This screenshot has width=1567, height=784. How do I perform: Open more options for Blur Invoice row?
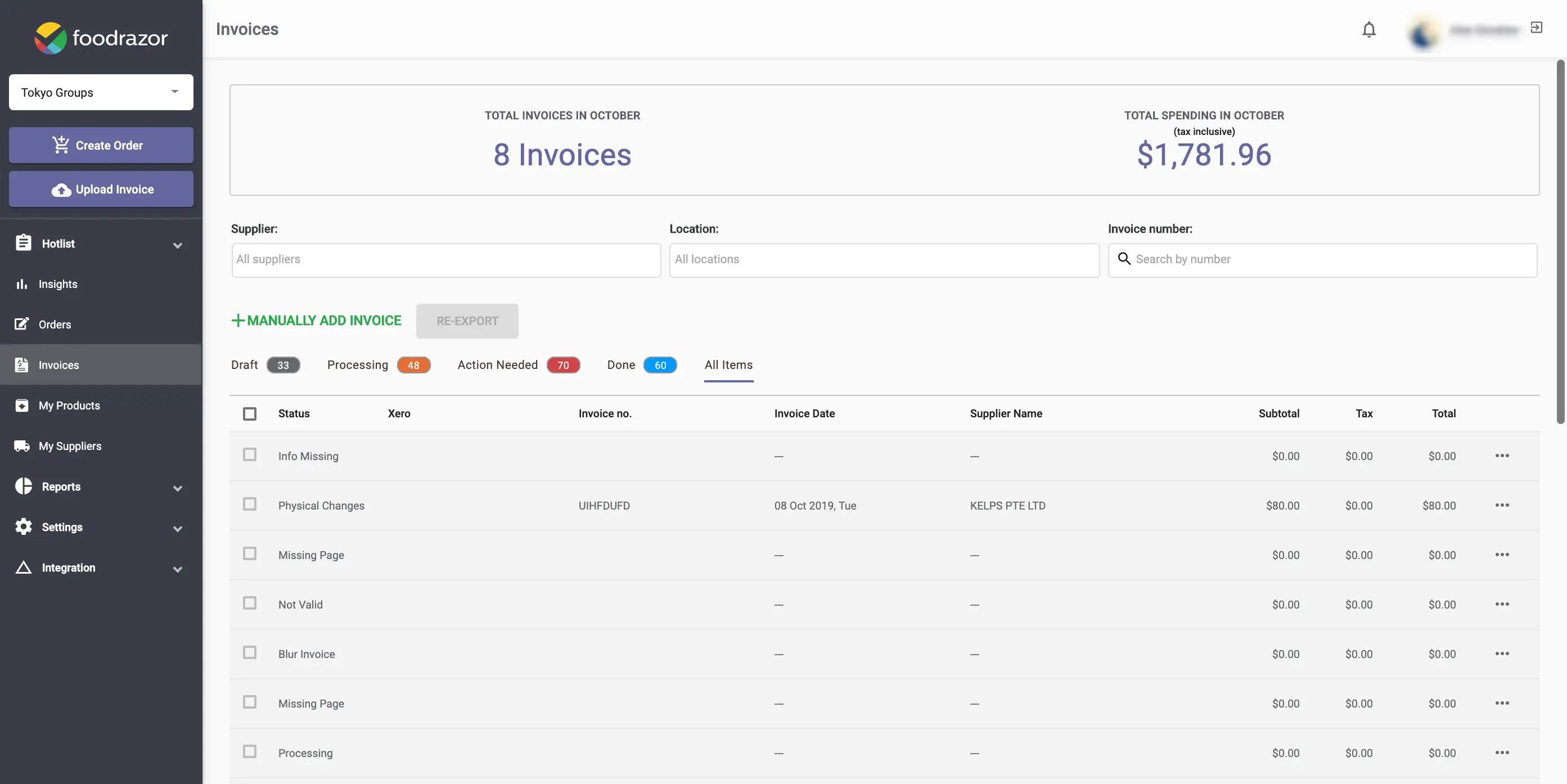(1502, 653)
